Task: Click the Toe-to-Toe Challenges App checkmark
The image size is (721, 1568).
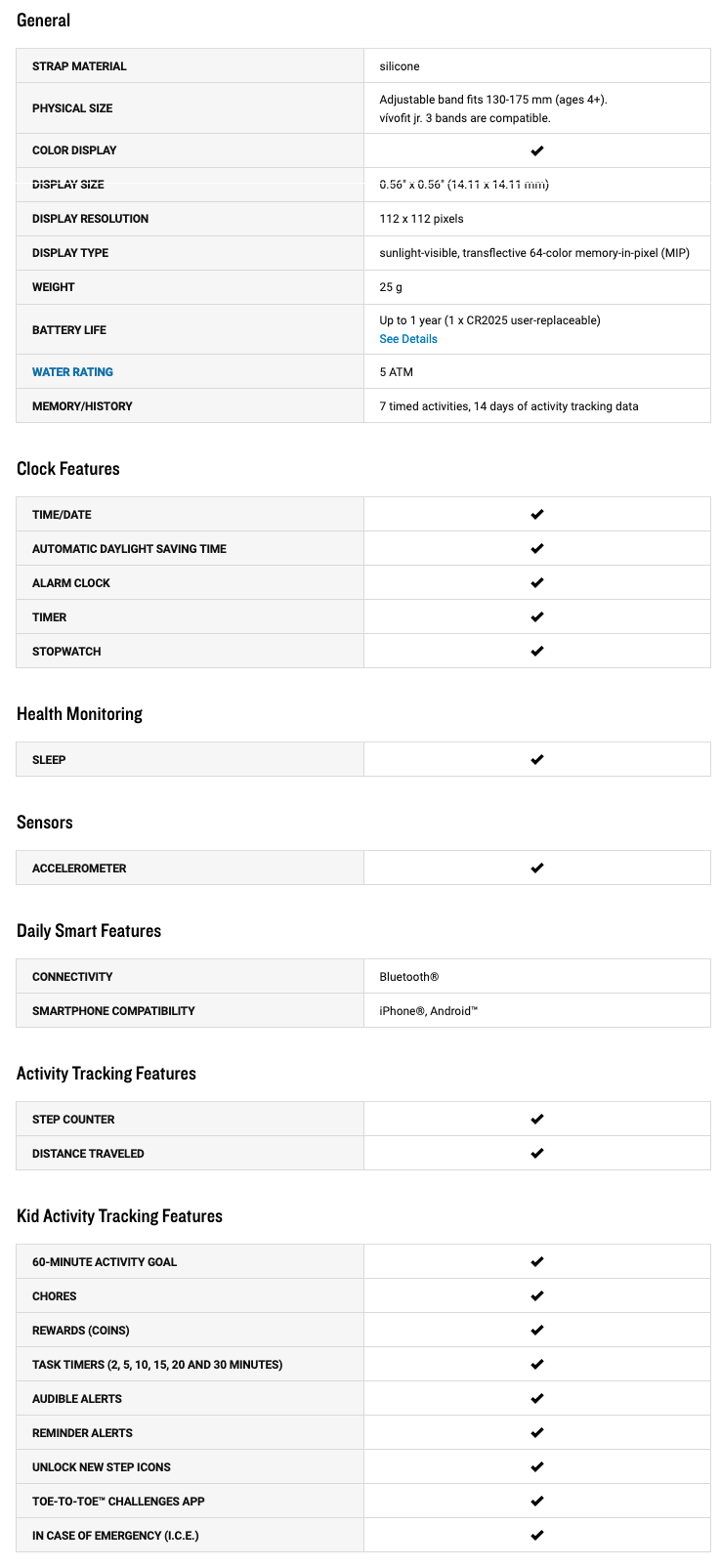Action: coord(536,1502)
